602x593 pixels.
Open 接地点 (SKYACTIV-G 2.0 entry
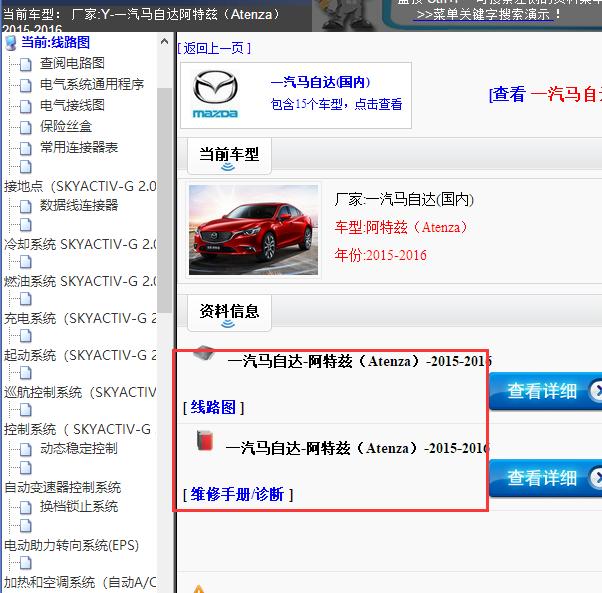(80, 186)
